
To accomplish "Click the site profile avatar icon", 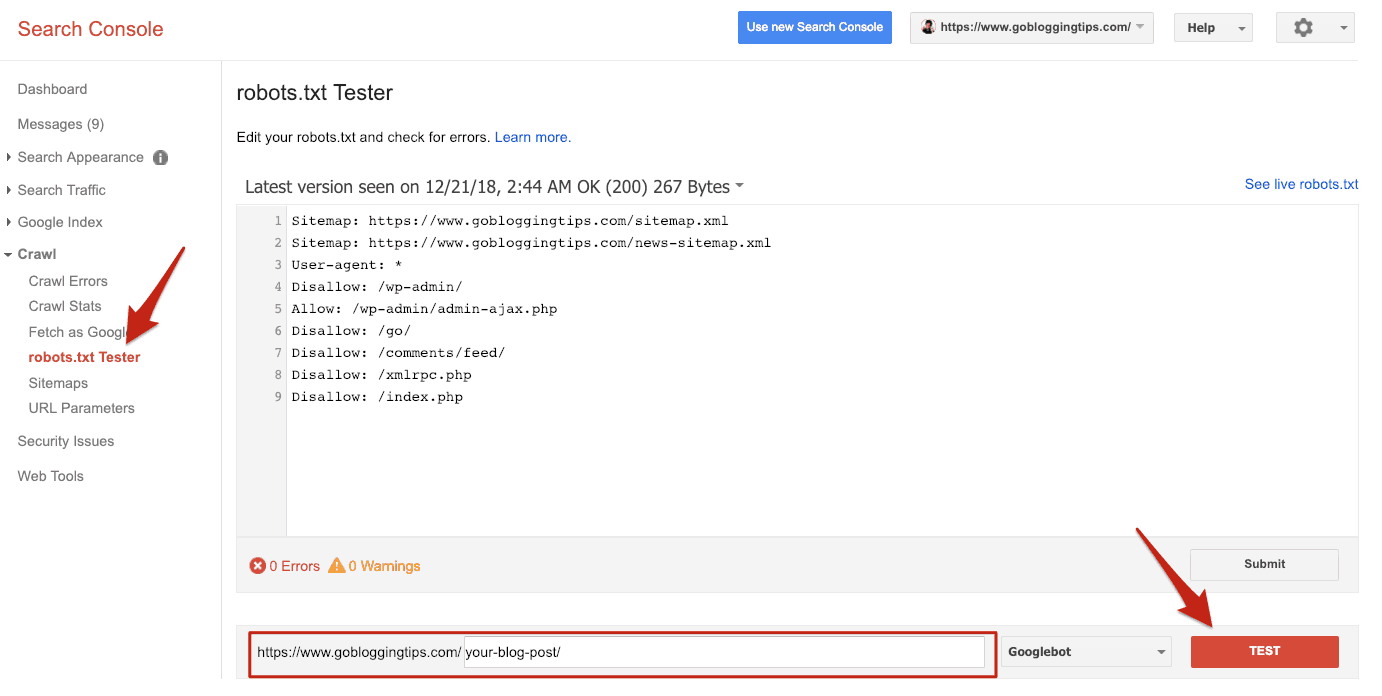I will pyautogui.click(x=928, y=27).
